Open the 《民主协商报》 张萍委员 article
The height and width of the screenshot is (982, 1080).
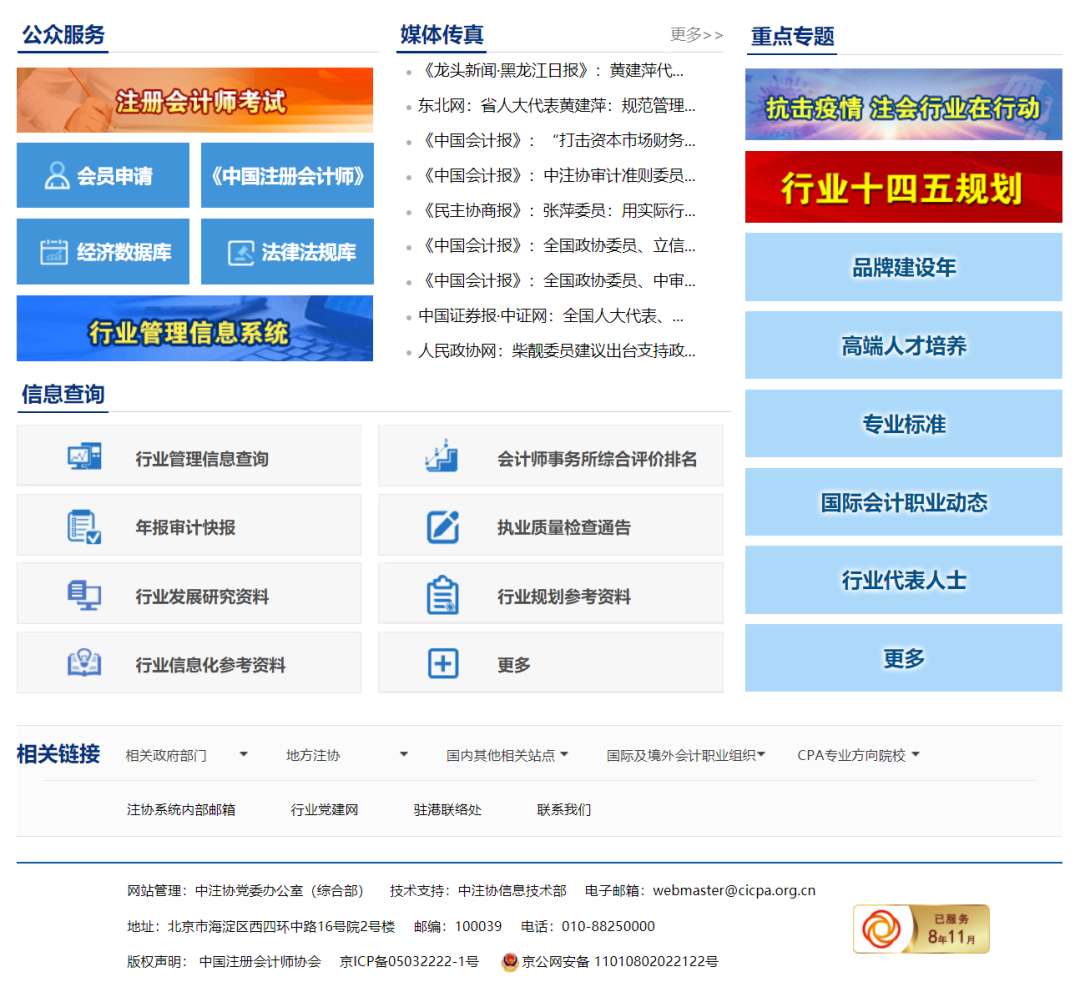pos(557,211)
